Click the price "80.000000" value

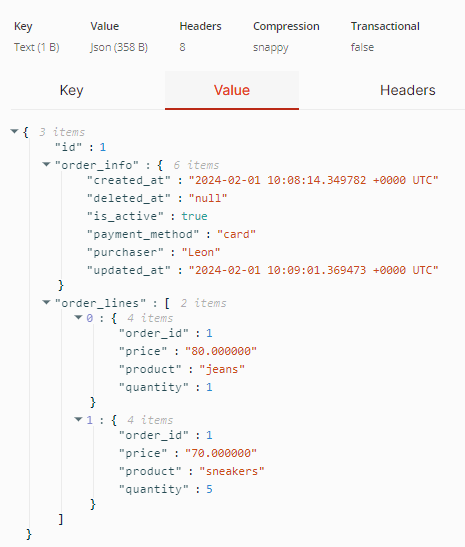pos(221,351)
